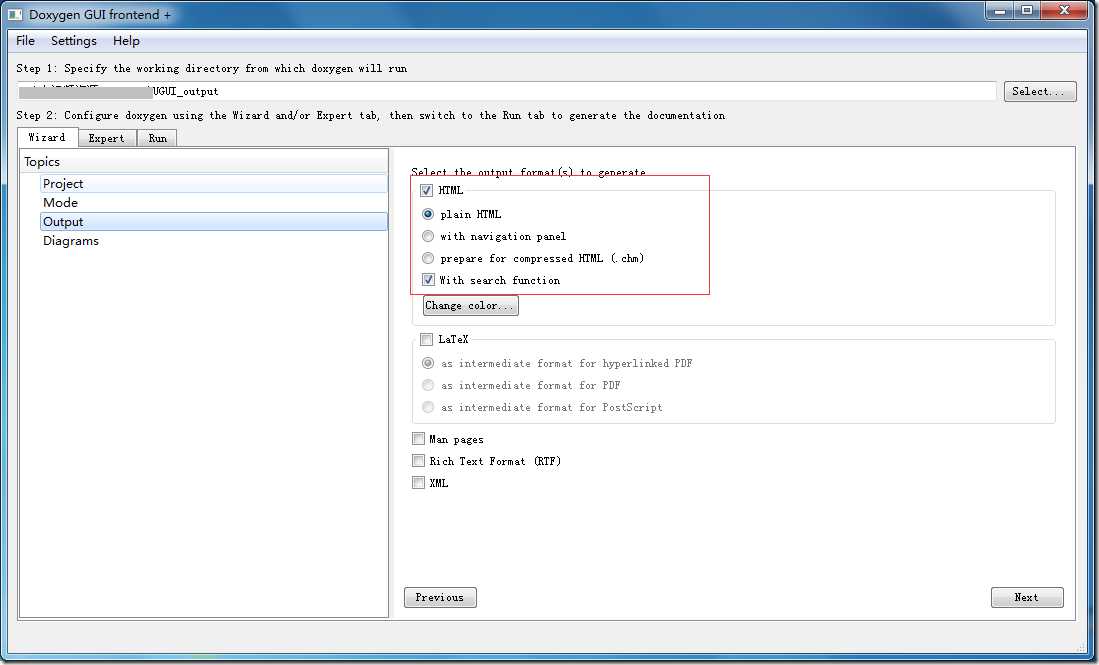Choose with navigation panel option
This screenshot has width=1099, height=665.
click(428, 236)
